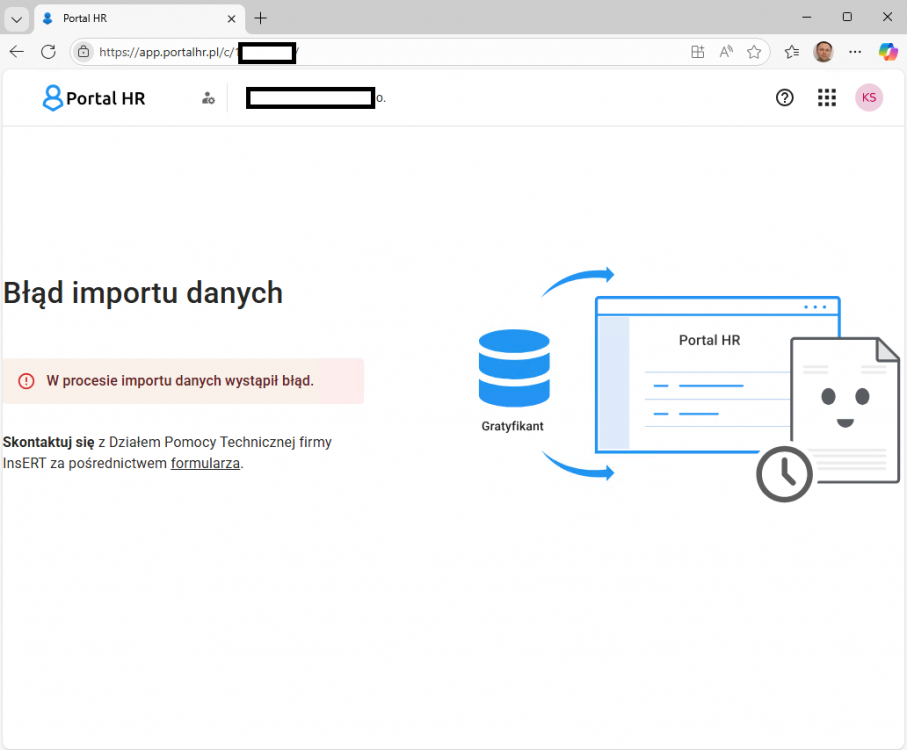Select the Portal HR browser tab
907x750 pixels.
(139, 19)
